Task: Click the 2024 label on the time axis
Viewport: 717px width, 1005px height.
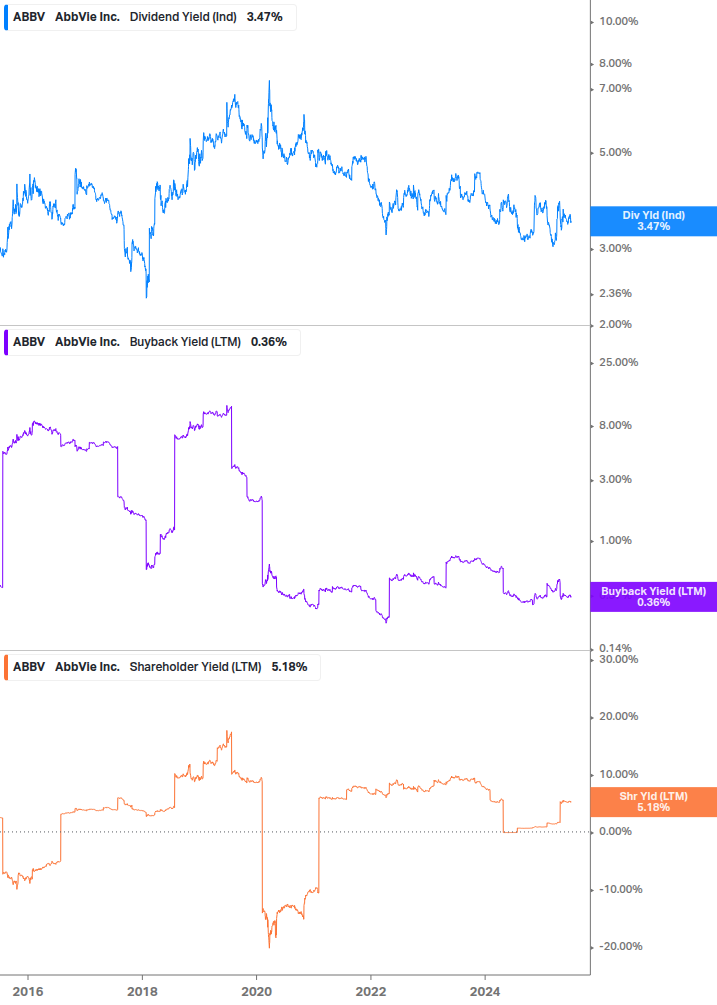Action: (485, 992)
